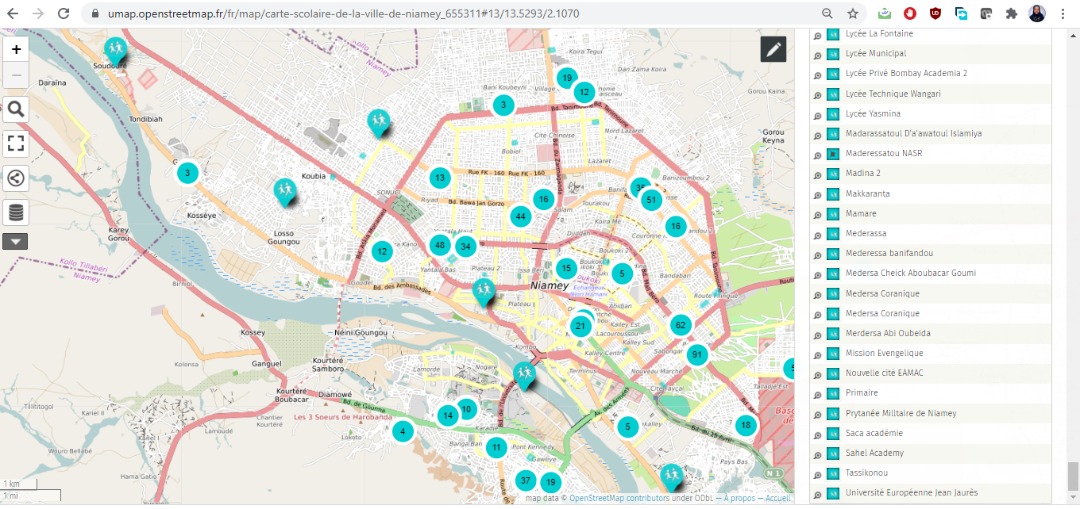Zoom in on the map with plus button

(17, 50)
